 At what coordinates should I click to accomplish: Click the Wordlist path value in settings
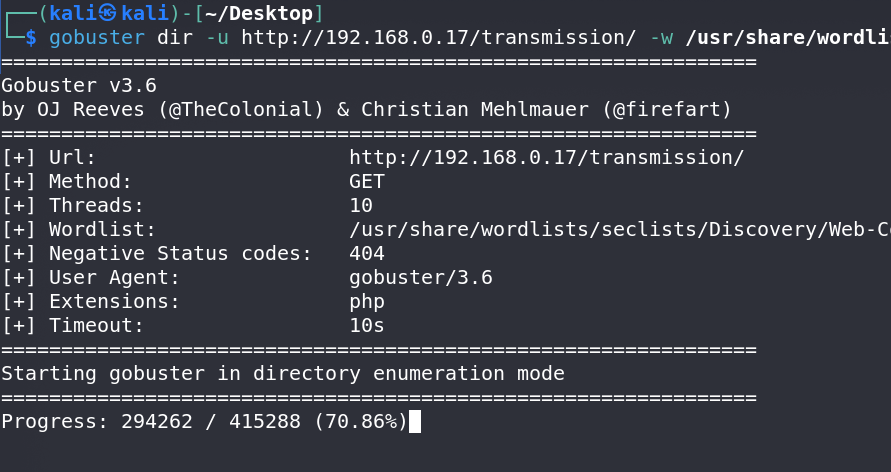[620, 229]
